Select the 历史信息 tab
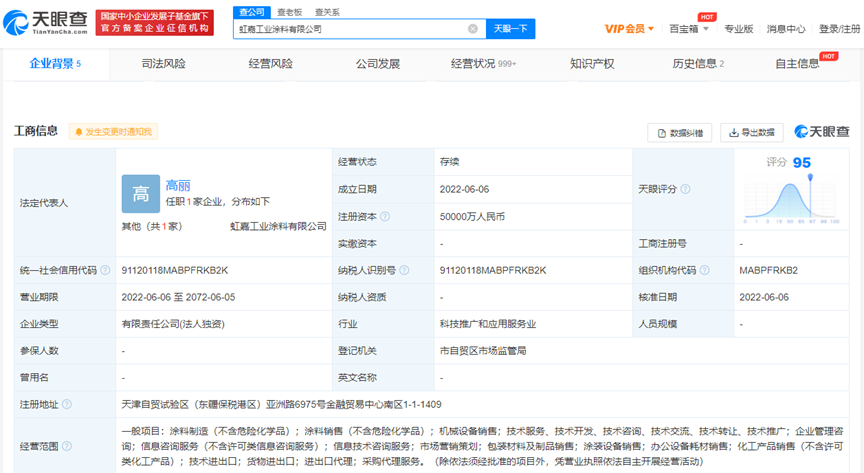Viewport: 864px width, 473px height. 698,64
